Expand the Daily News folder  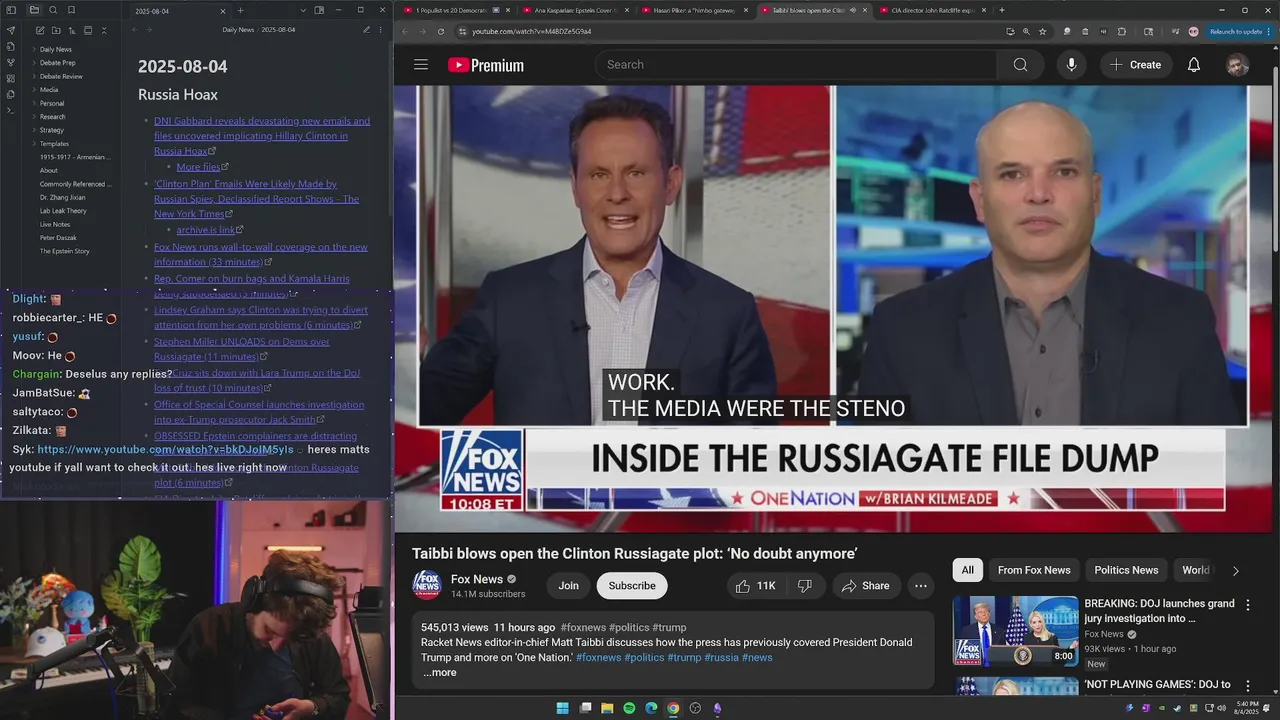[x=55, y=49]
